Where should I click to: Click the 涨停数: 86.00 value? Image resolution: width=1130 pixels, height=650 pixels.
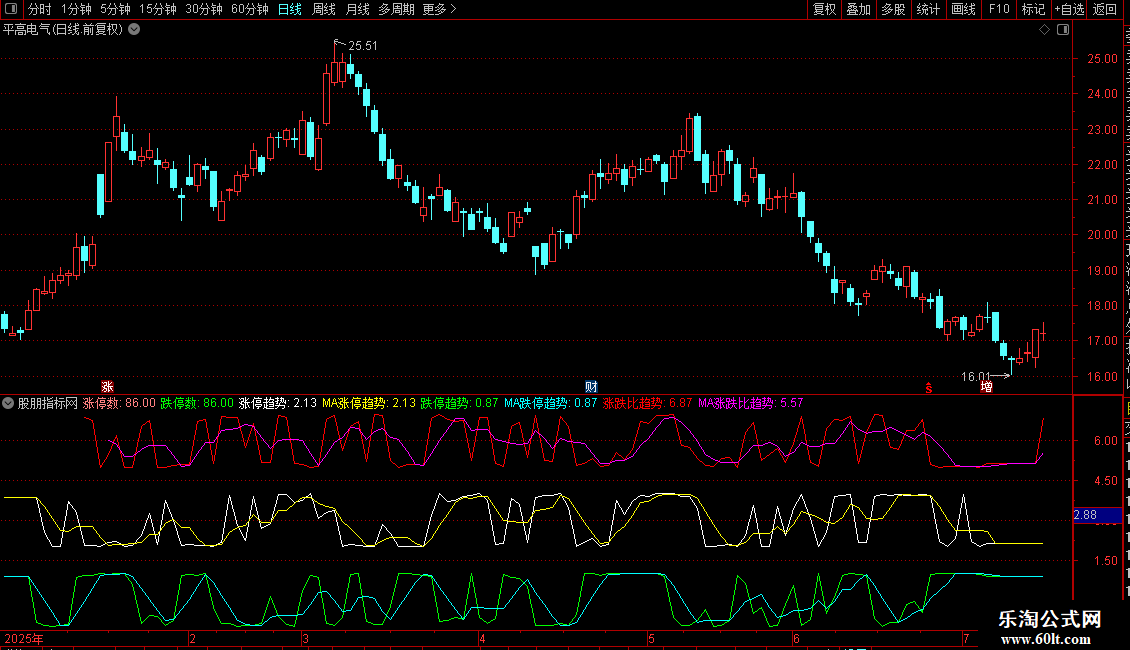pyautogui.click(x=119, y=404)
